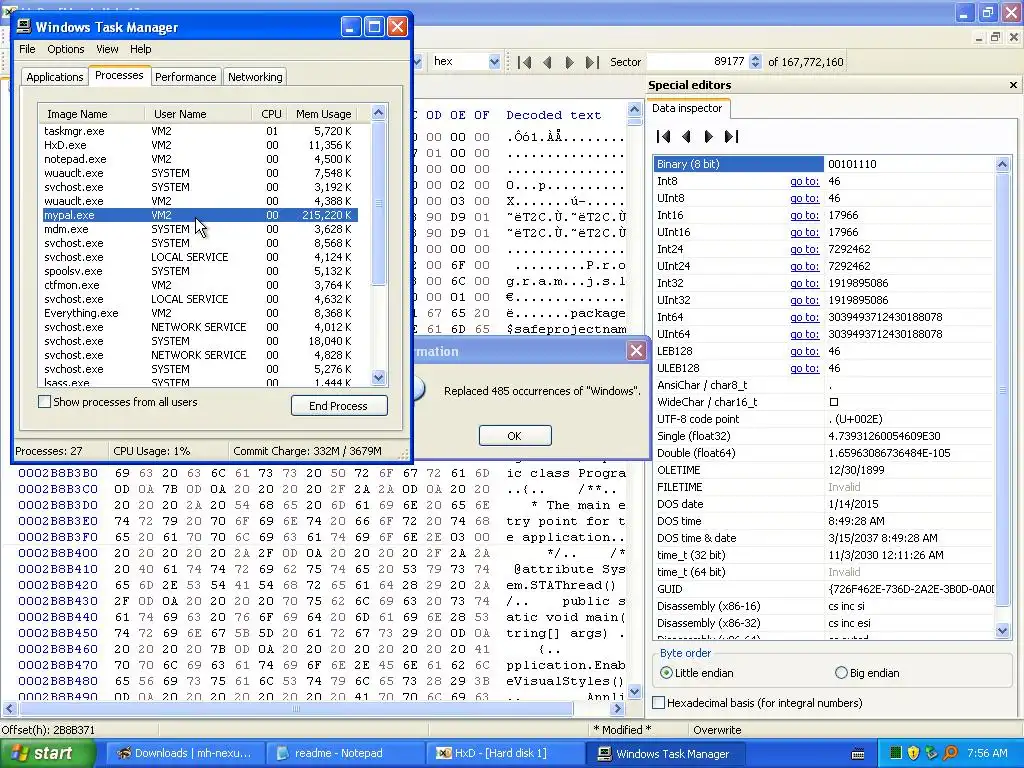Screen dimensions: 1024x768
Task: Close the replace information dialog
Action: [x=636, y=351]
